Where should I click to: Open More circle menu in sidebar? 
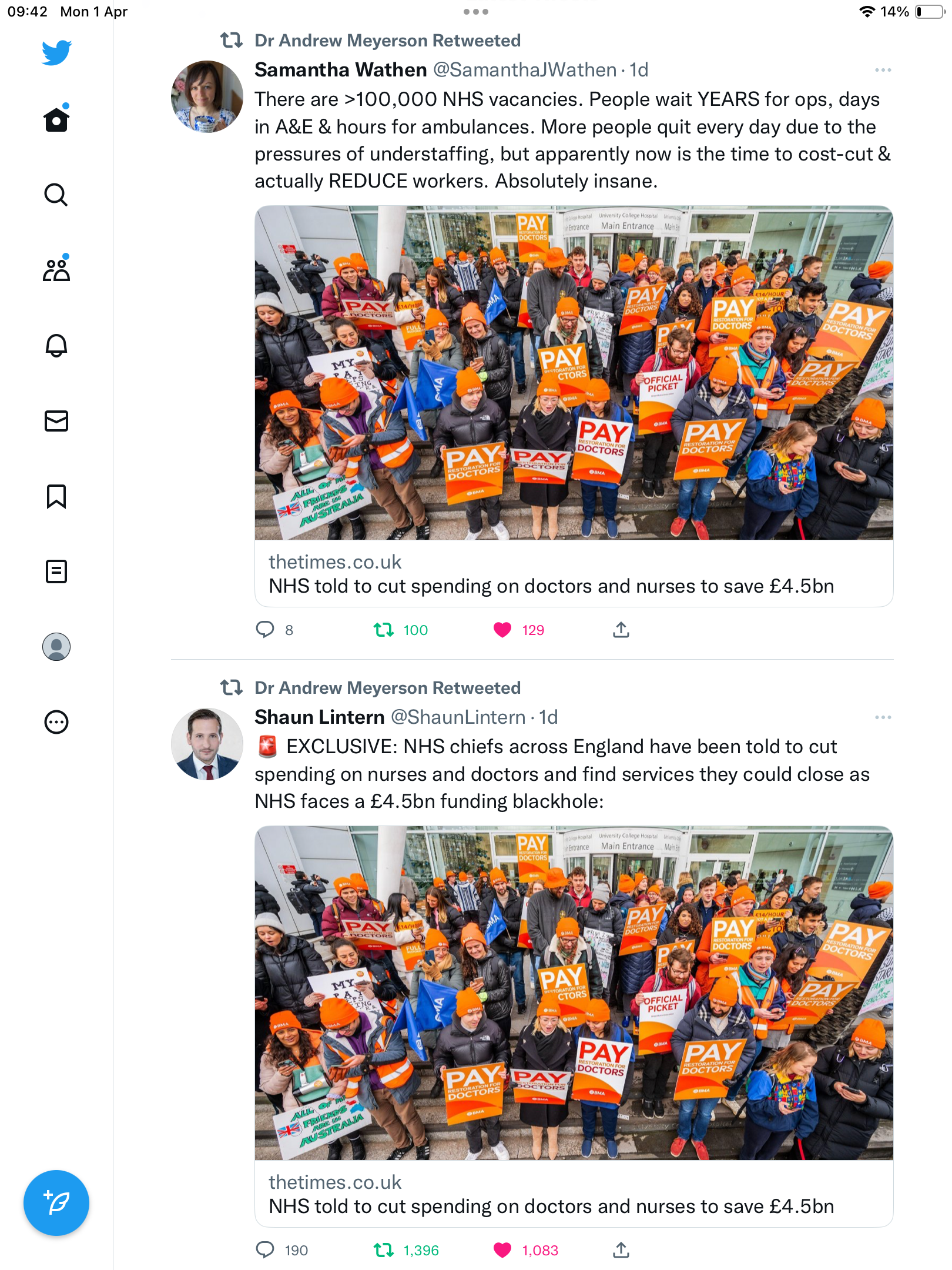[56, 722]
